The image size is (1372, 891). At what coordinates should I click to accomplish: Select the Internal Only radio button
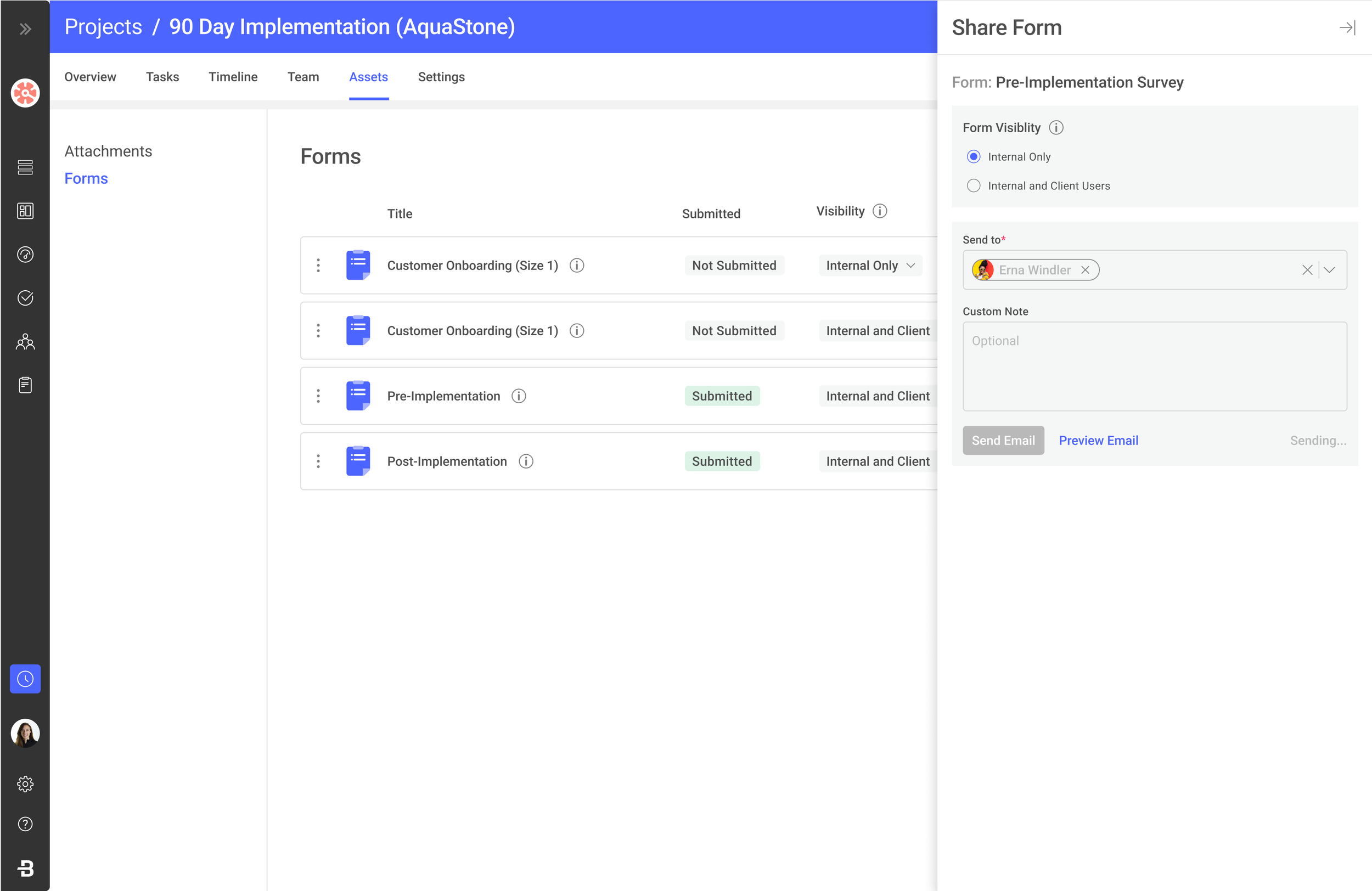click(x=974, y=157)
